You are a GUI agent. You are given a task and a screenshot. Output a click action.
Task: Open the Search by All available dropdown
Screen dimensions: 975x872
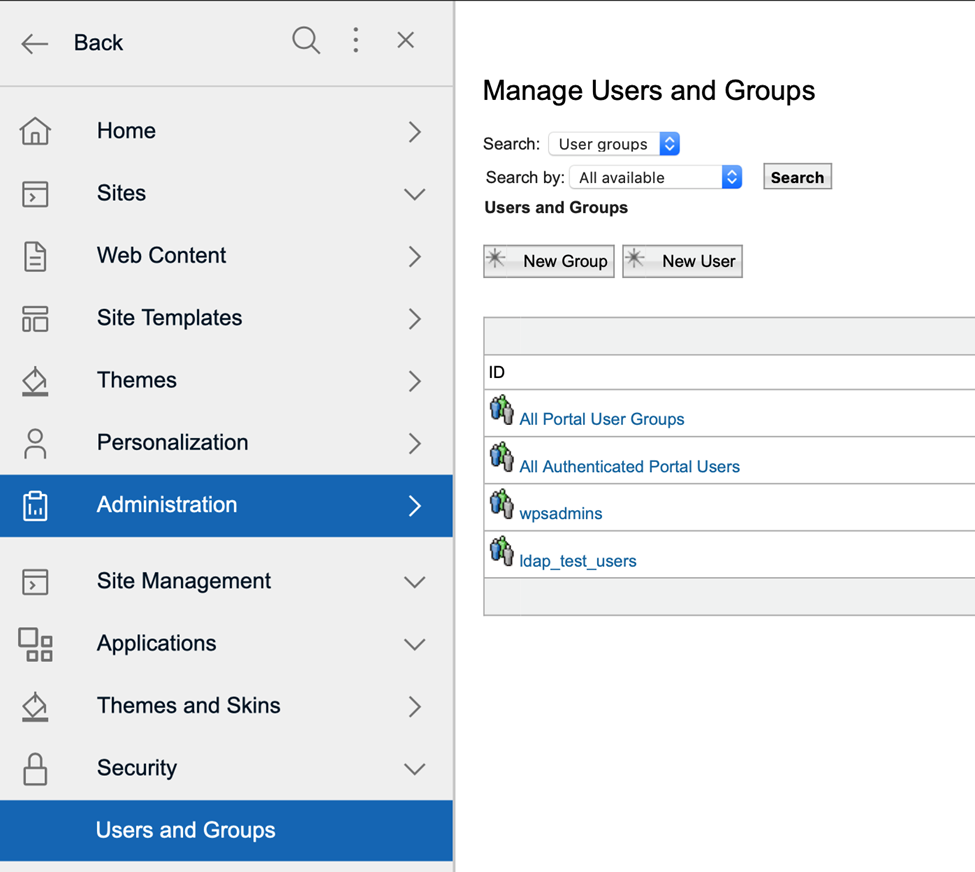point(655,177)
